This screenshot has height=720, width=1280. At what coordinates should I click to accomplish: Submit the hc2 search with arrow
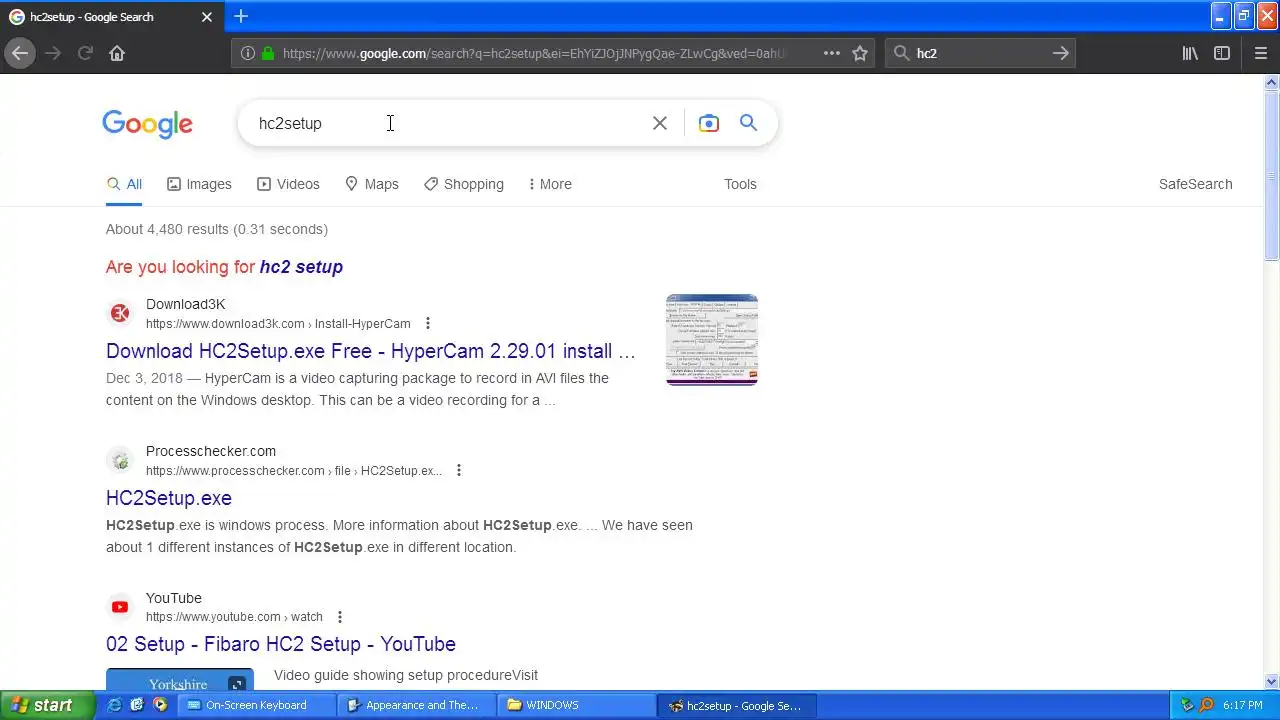1061,53
